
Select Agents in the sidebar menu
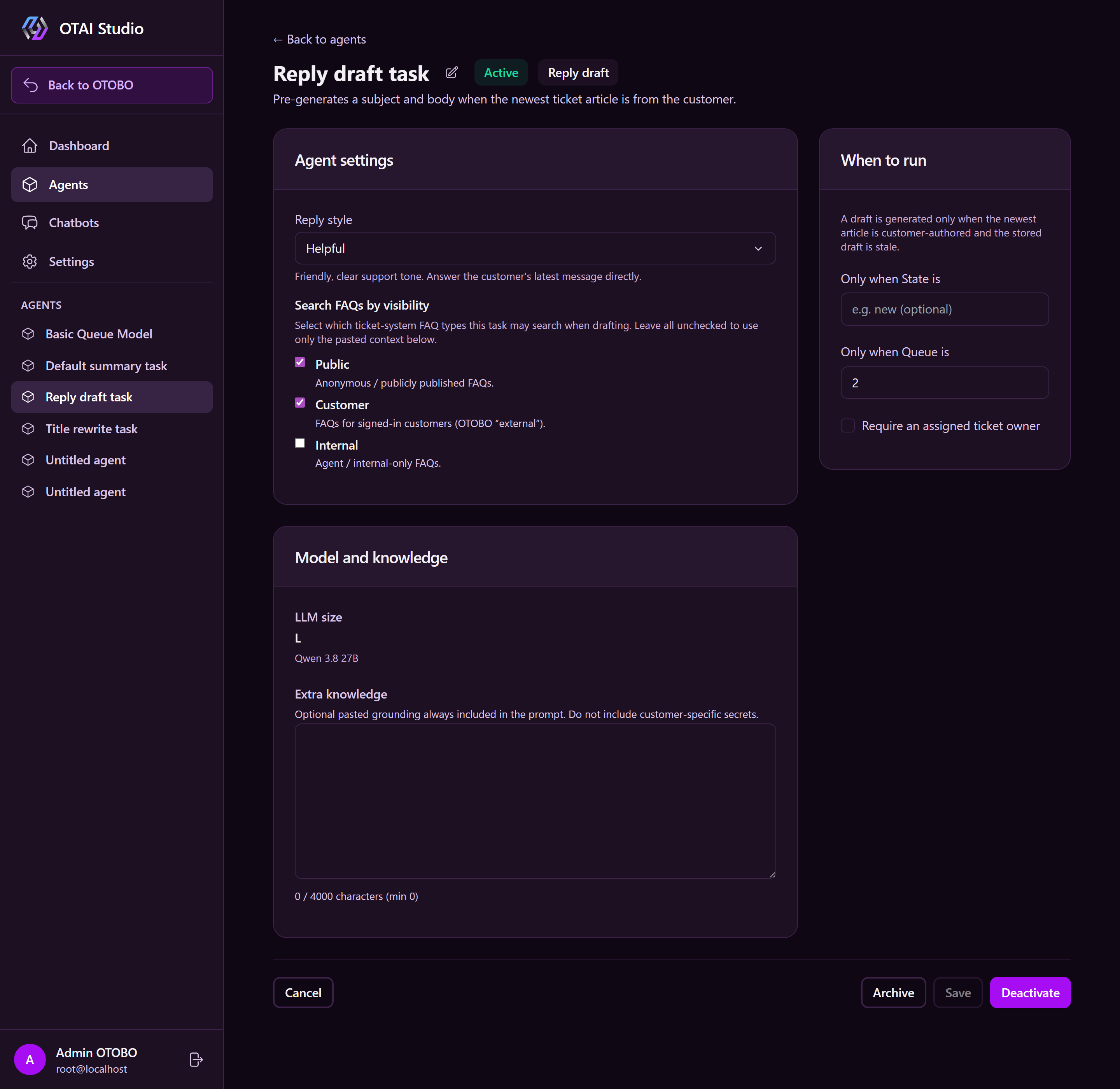click(x=112, y=185)
